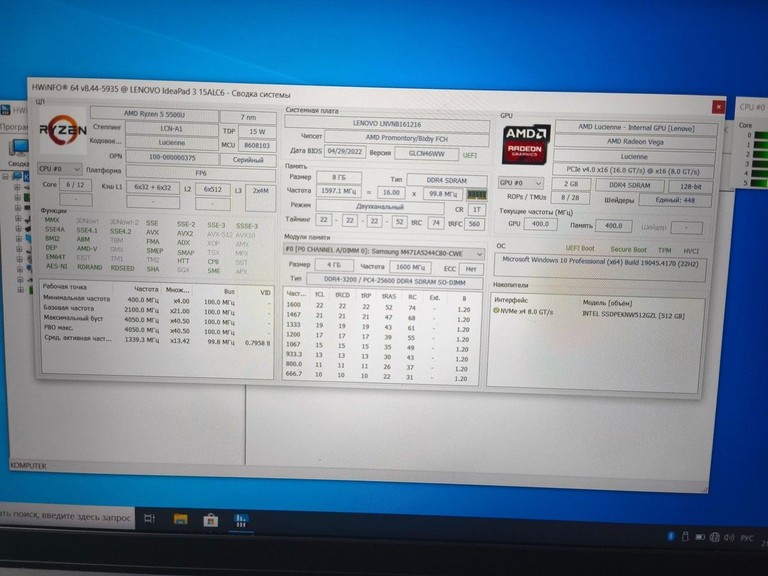The image size is (768, 576).
Task: Click the memory module chip icon
Action: [x=476, y=194]
